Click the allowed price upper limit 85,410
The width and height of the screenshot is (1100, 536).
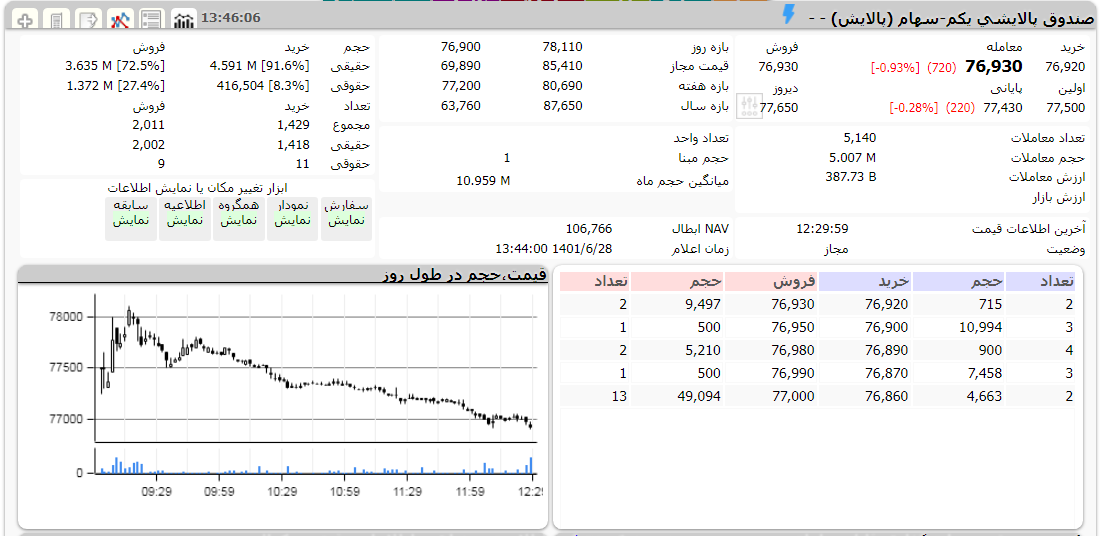tap(562, 67)
